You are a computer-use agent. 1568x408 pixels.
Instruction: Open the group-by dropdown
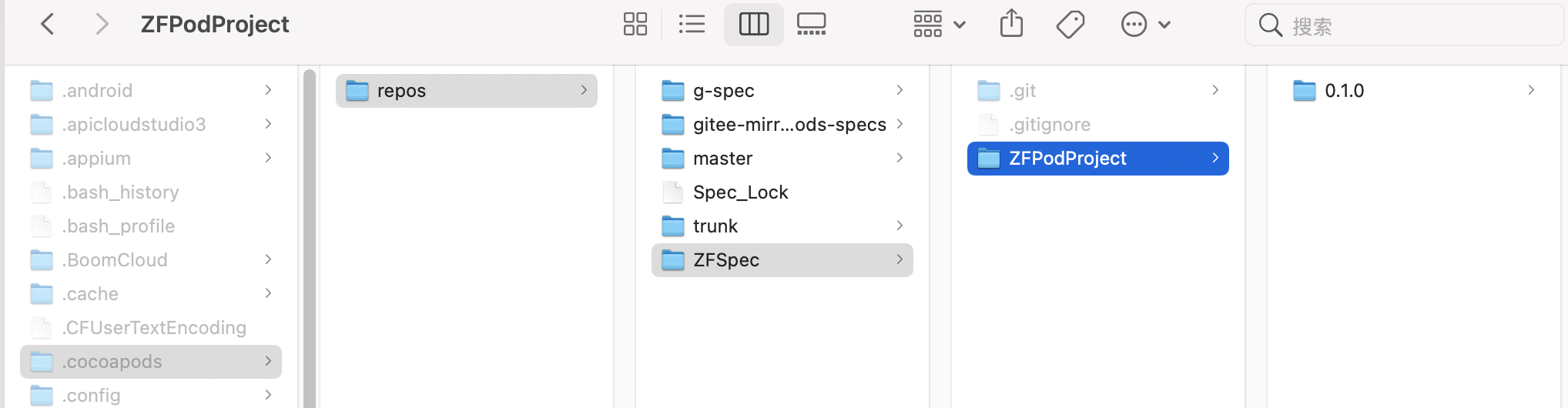(940, 25)
